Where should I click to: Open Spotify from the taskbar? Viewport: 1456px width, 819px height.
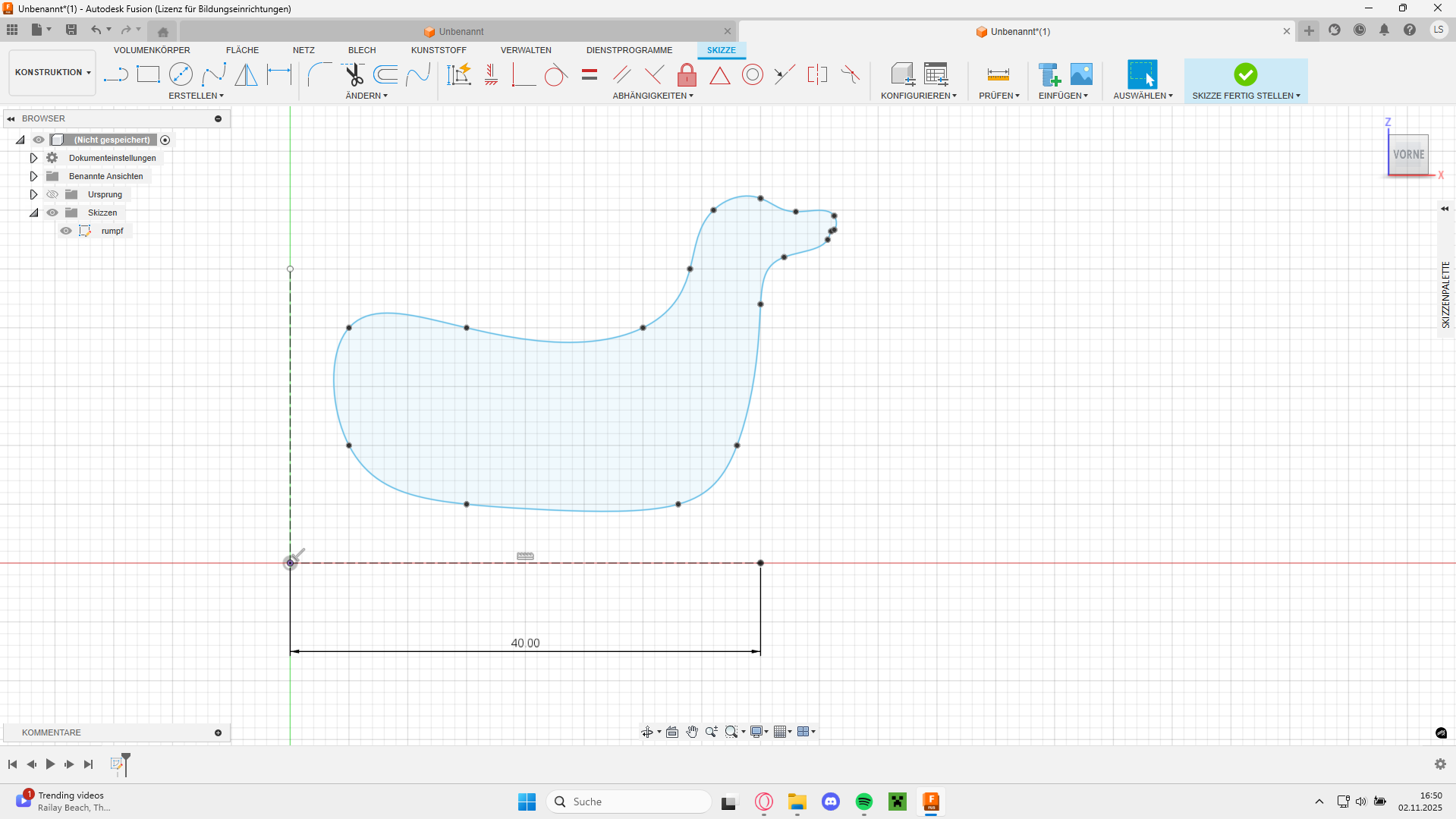[x=863, y=802]
